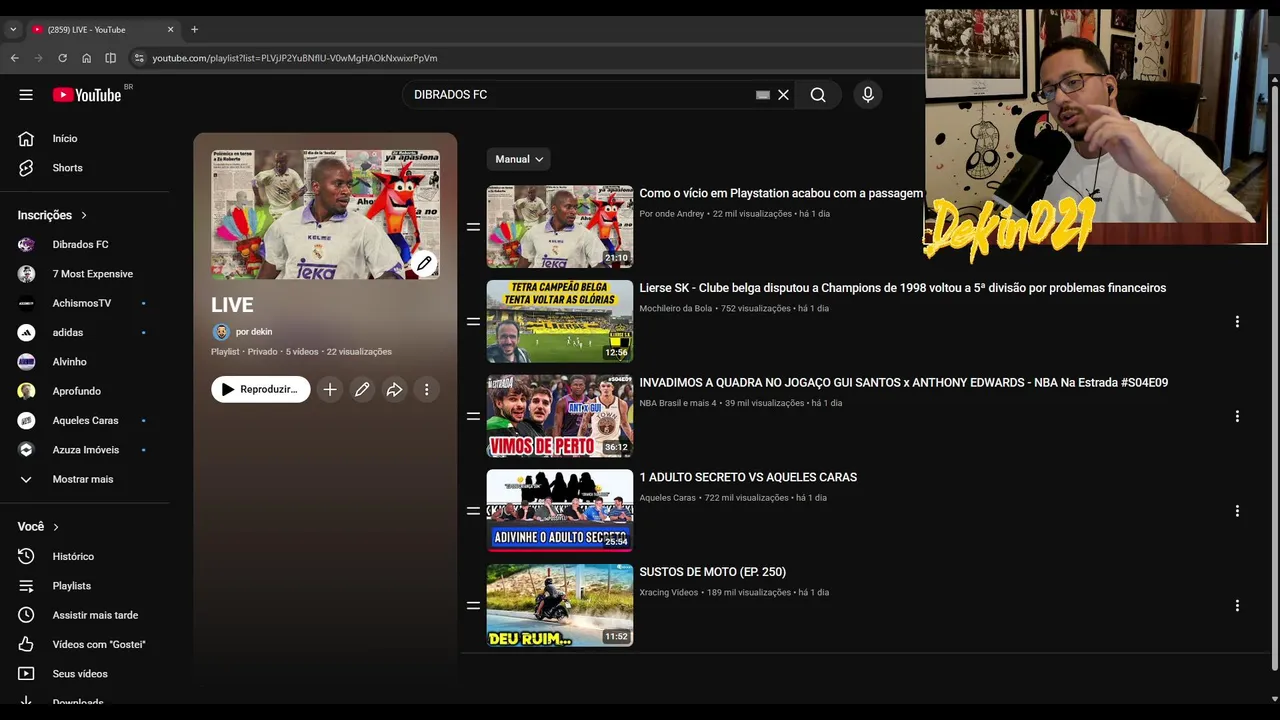
Task: Play the Lierse SK video thumbnail
Action: (x=560, y=321)
